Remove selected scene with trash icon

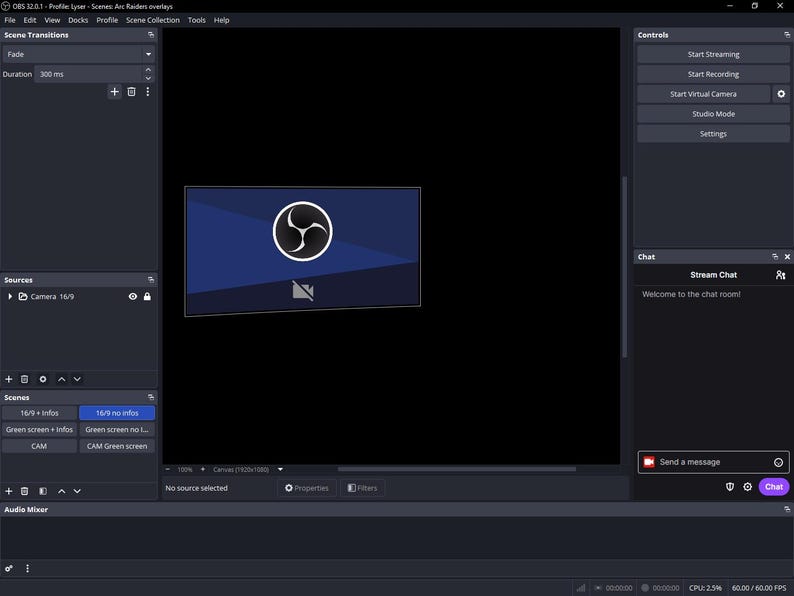tap(24, 491)
